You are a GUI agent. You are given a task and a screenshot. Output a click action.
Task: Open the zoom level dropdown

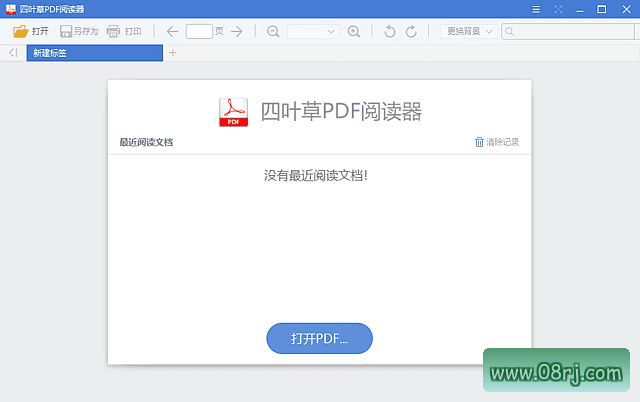click(313, 31)
